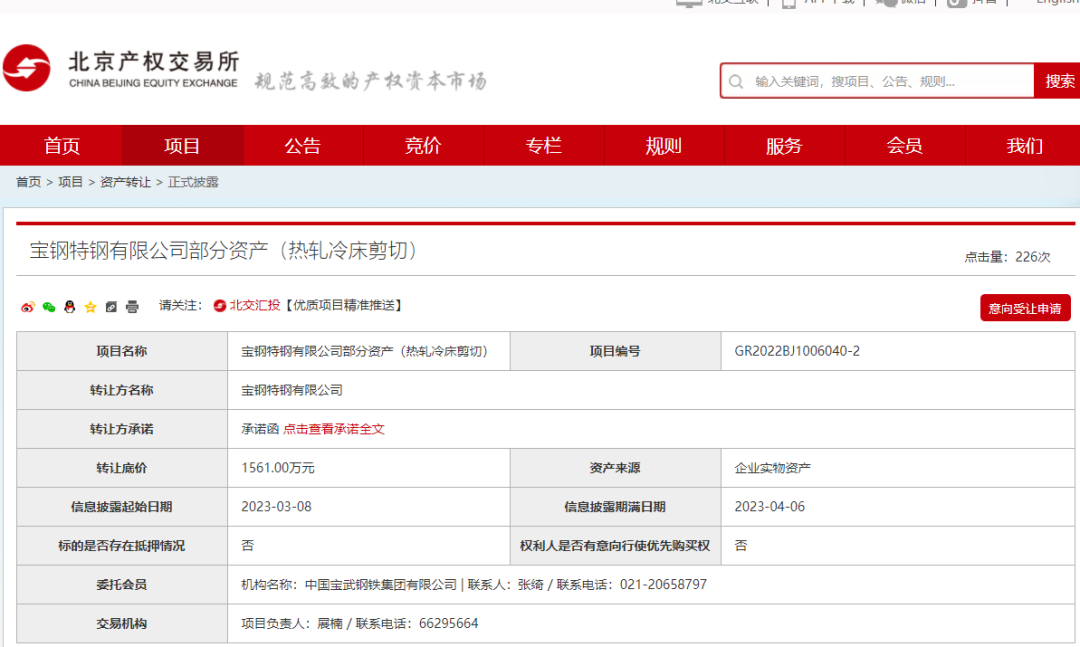This screenshot has height=647, width=1080.
Task: Click the yellow star Qzone share icon
Action: point(90,307)
